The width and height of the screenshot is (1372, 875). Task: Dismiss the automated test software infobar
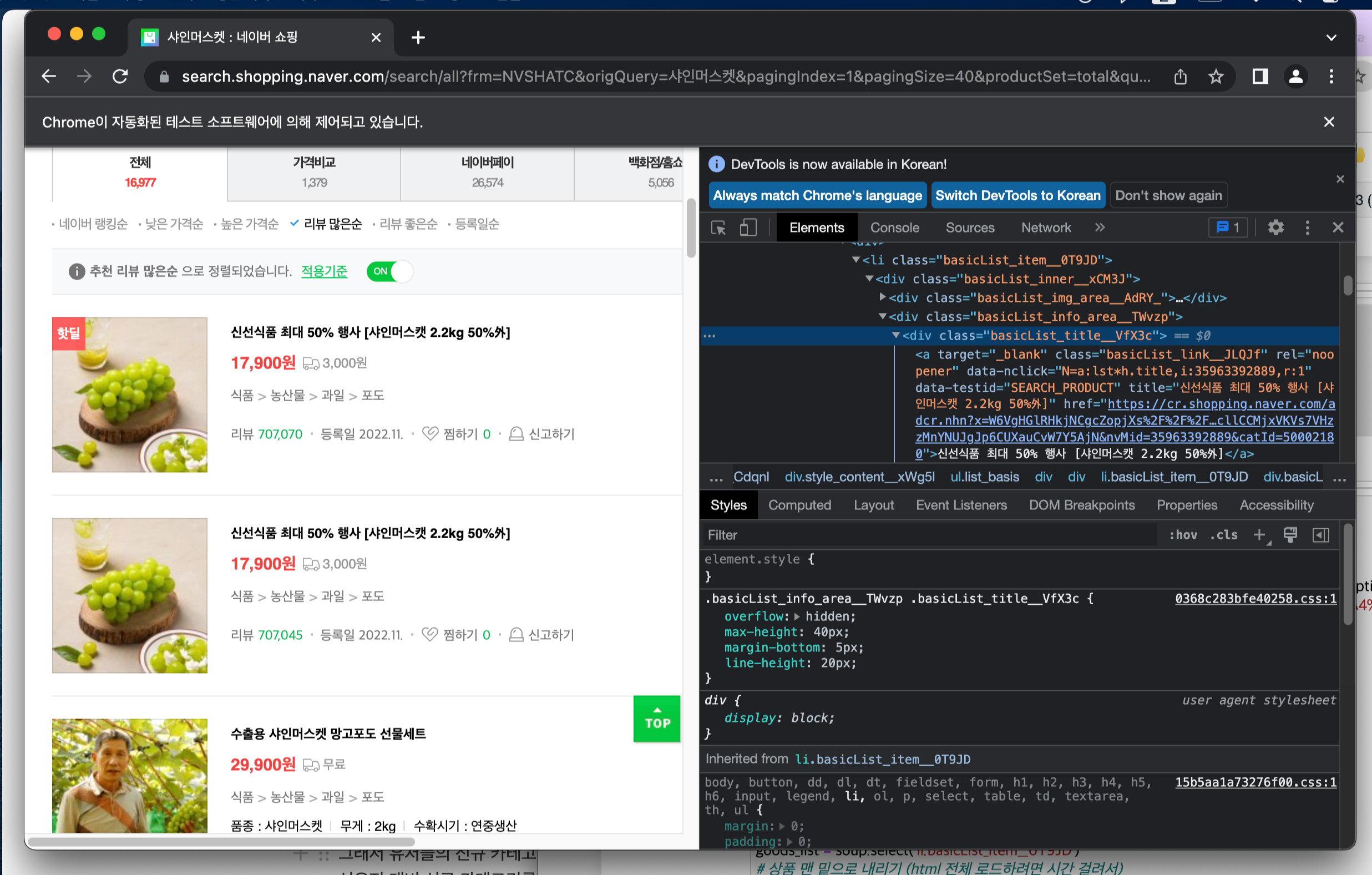point(1329,122)
